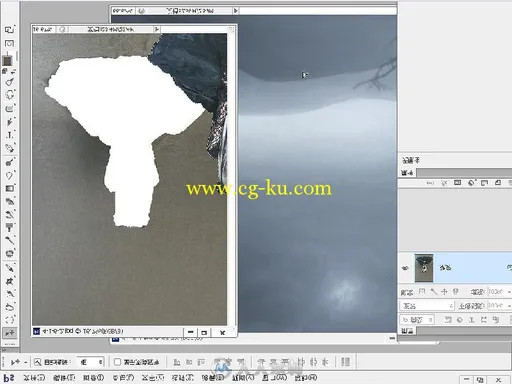Select the Eyedropper tool
Screen dimensions: 512x384
click(x=10, y=268)
